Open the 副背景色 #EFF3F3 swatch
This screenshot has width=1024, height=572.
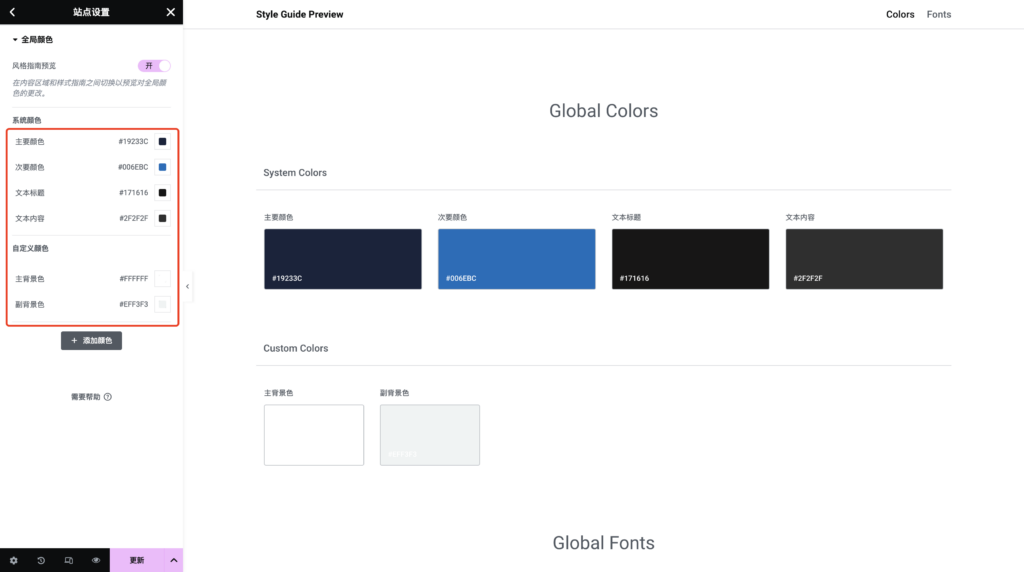pyautogui.click(x=163, y=304)
